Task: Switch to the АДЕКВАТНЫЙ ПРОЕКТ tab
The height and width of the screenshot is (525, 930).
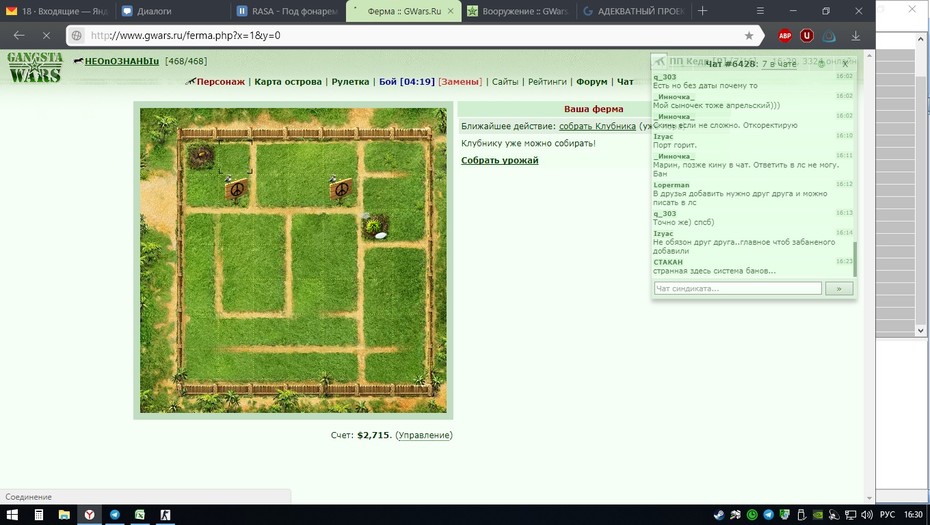Action: coord(633,11)
